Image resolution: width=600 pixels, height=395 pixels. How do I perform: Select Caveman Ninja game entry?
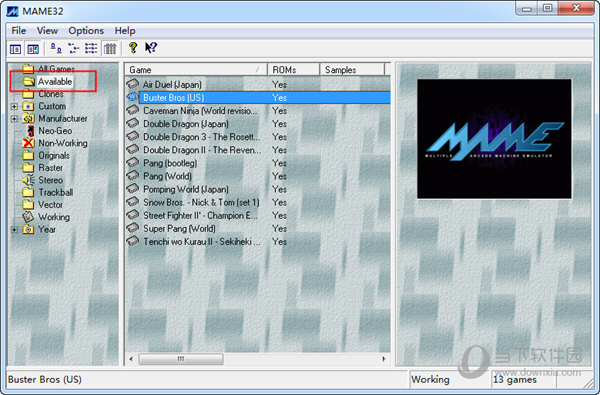click(200, 111)
